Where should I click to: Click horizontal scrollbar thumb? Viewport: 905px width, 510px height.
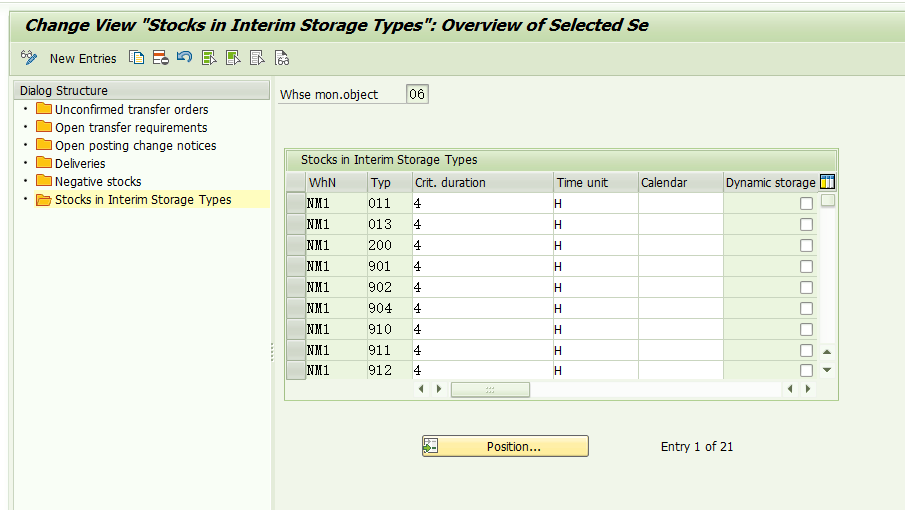tap(490, 389)
